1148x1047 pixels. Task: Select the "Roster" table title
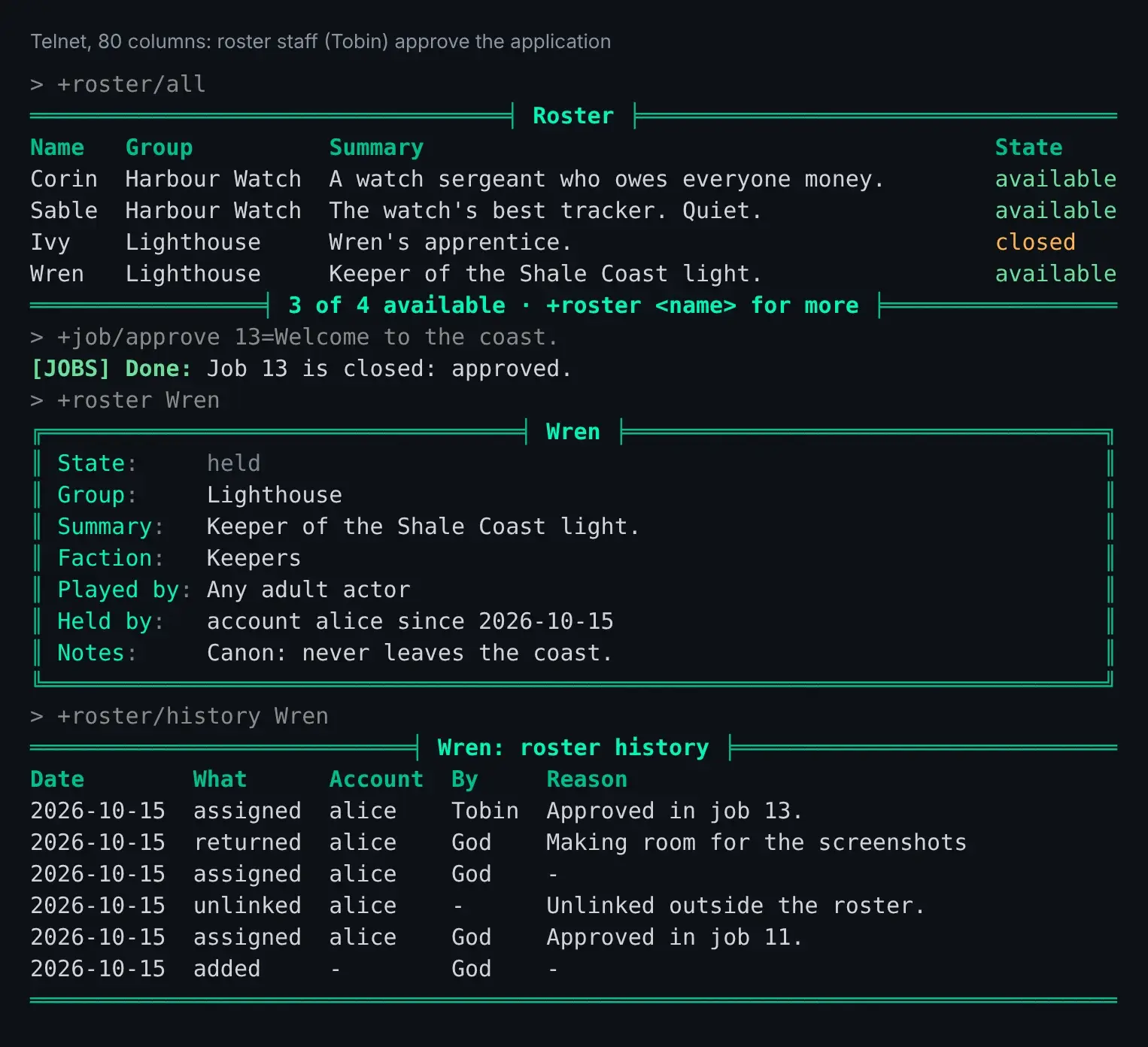click(x=573, y=116)
